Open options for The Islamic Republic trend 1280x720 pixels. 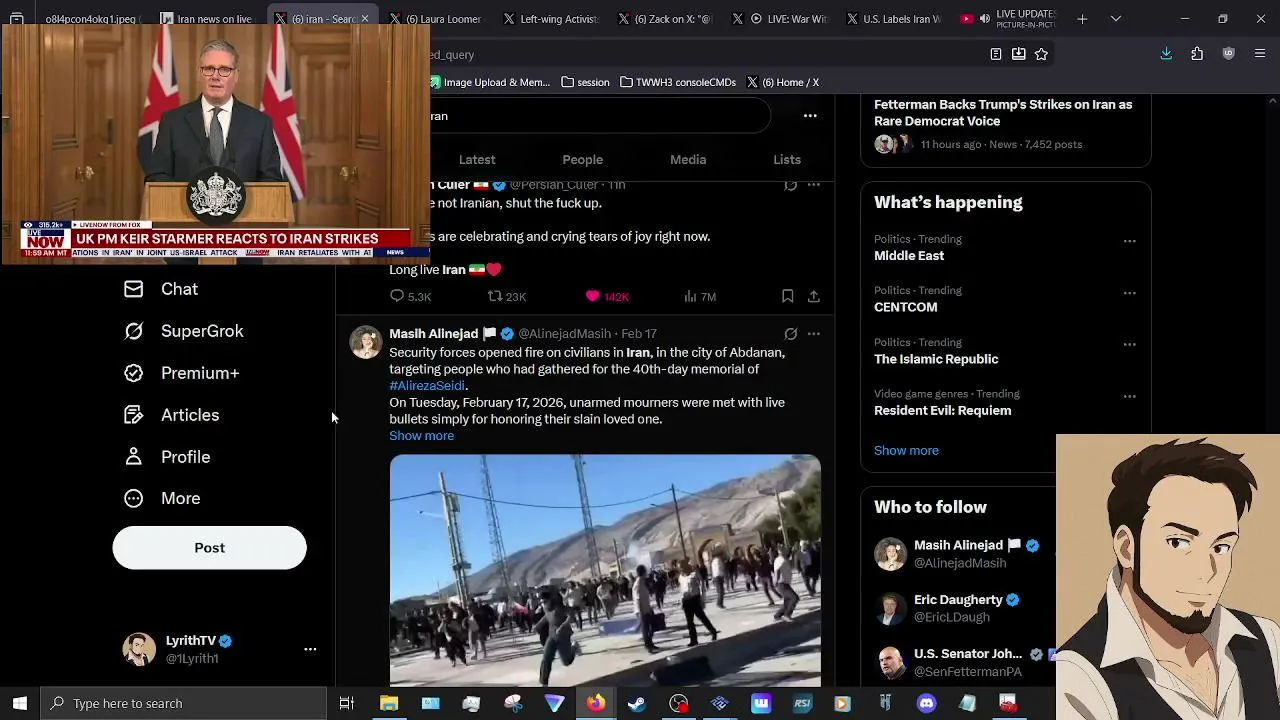point(1129,344)
